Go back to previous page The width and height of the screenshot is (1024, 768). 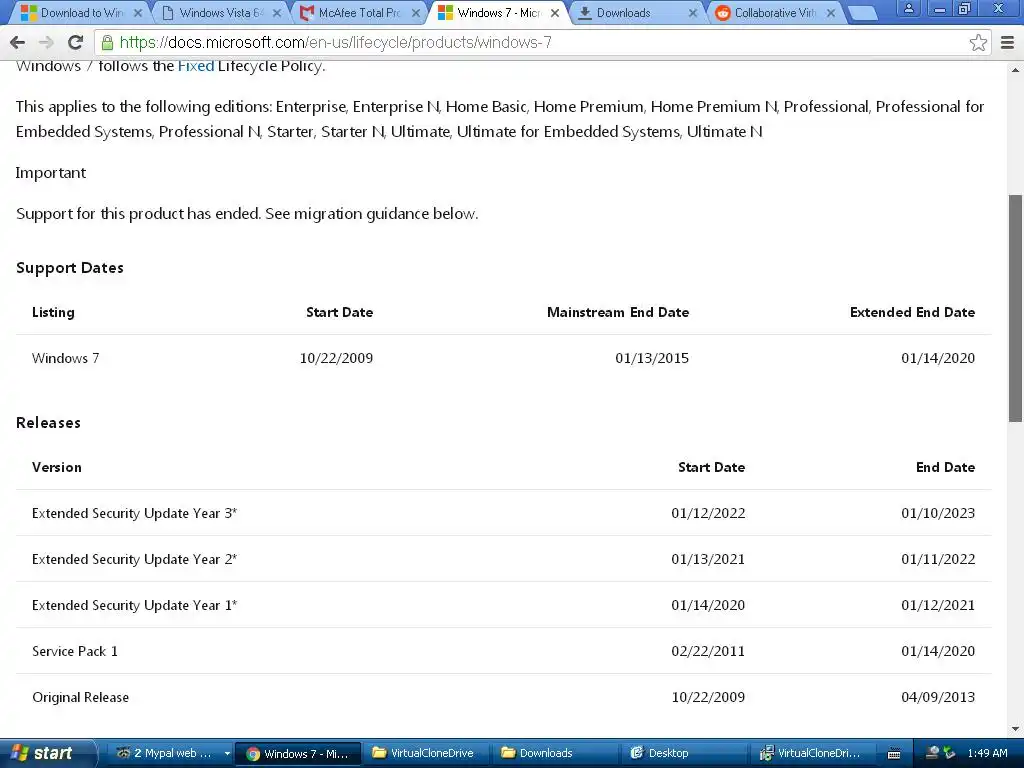click(18, 42)
